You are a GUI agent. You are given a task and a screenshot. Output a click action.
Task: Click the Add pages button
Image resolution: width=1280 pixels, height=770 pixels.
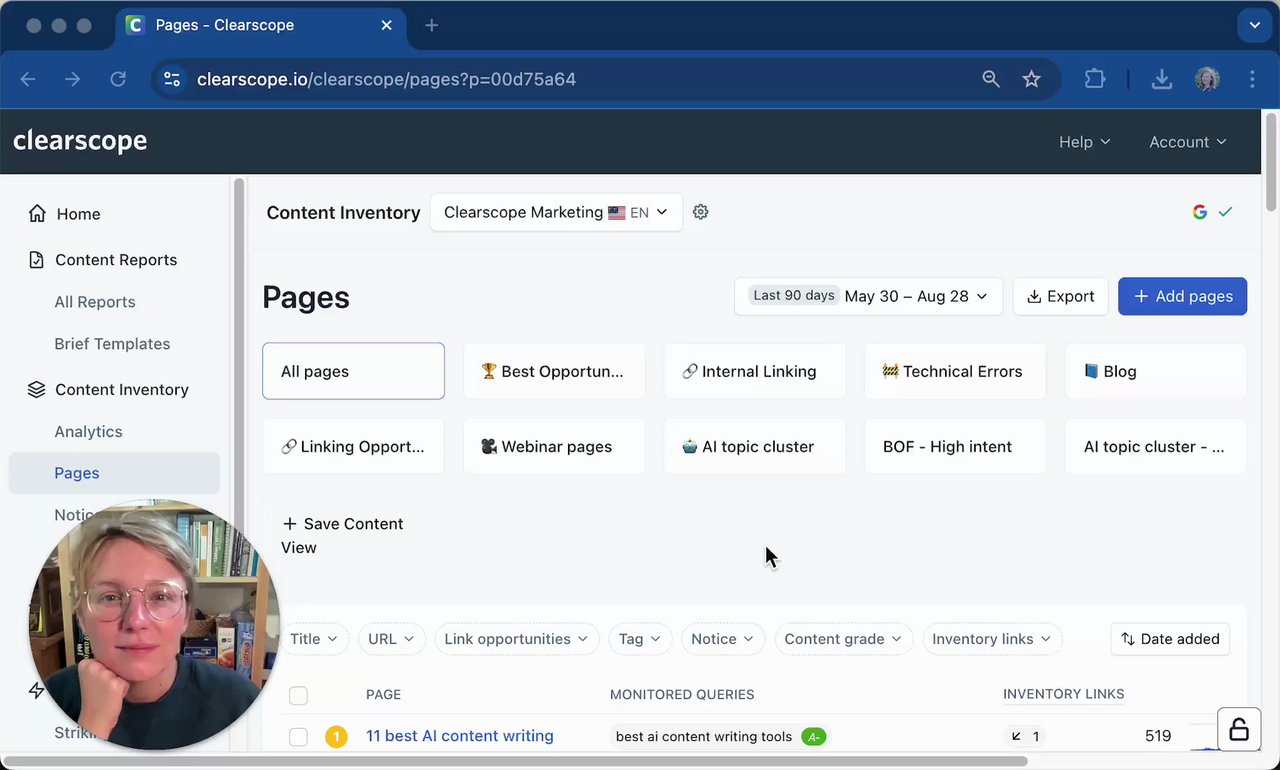click(1183, 296)
